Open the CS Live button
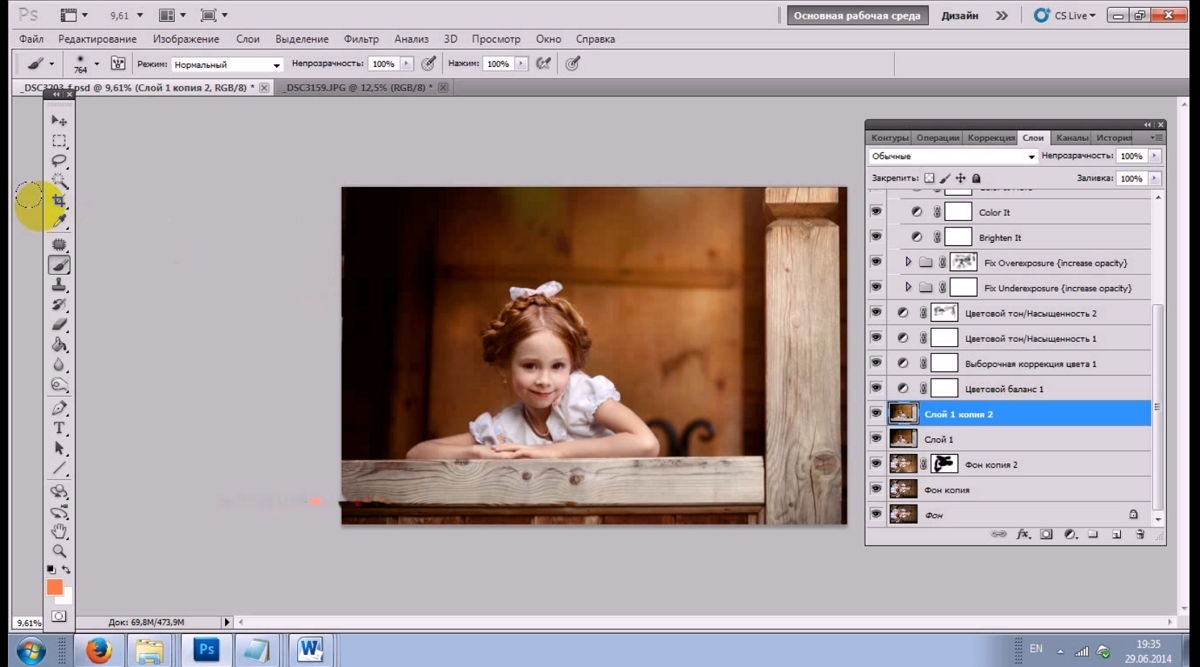Image resolution: width=1200 pixels, height=667 pixels. tap(1066, 15)
